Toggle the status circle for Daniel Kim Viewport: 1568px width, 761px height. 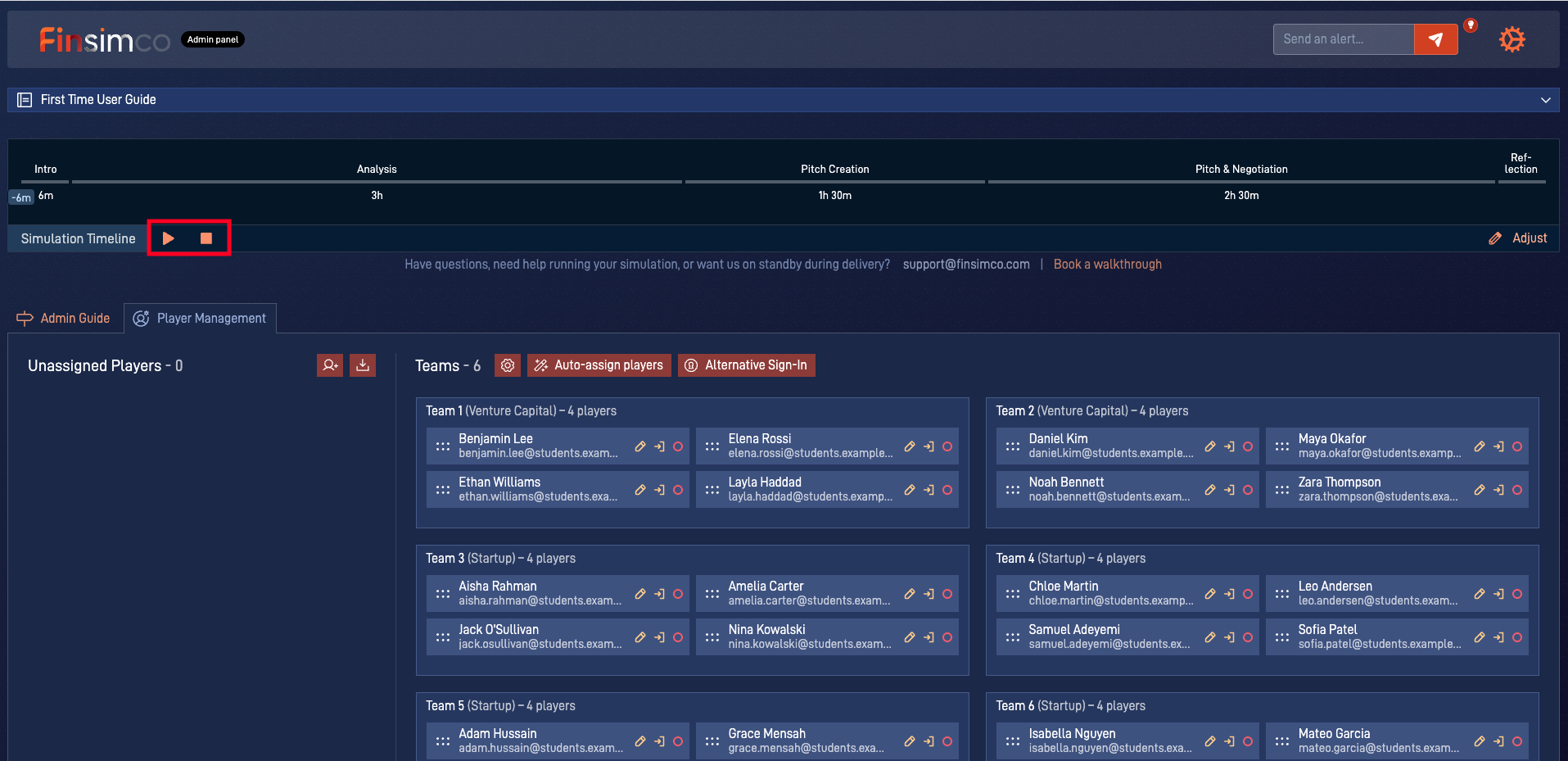pos(1248,446)
